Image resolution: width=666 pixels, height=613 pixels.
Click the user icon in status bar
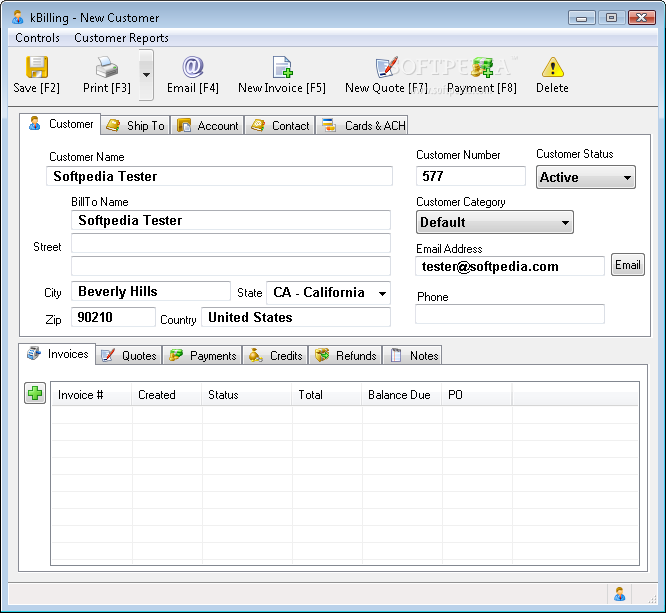point(620,594)
